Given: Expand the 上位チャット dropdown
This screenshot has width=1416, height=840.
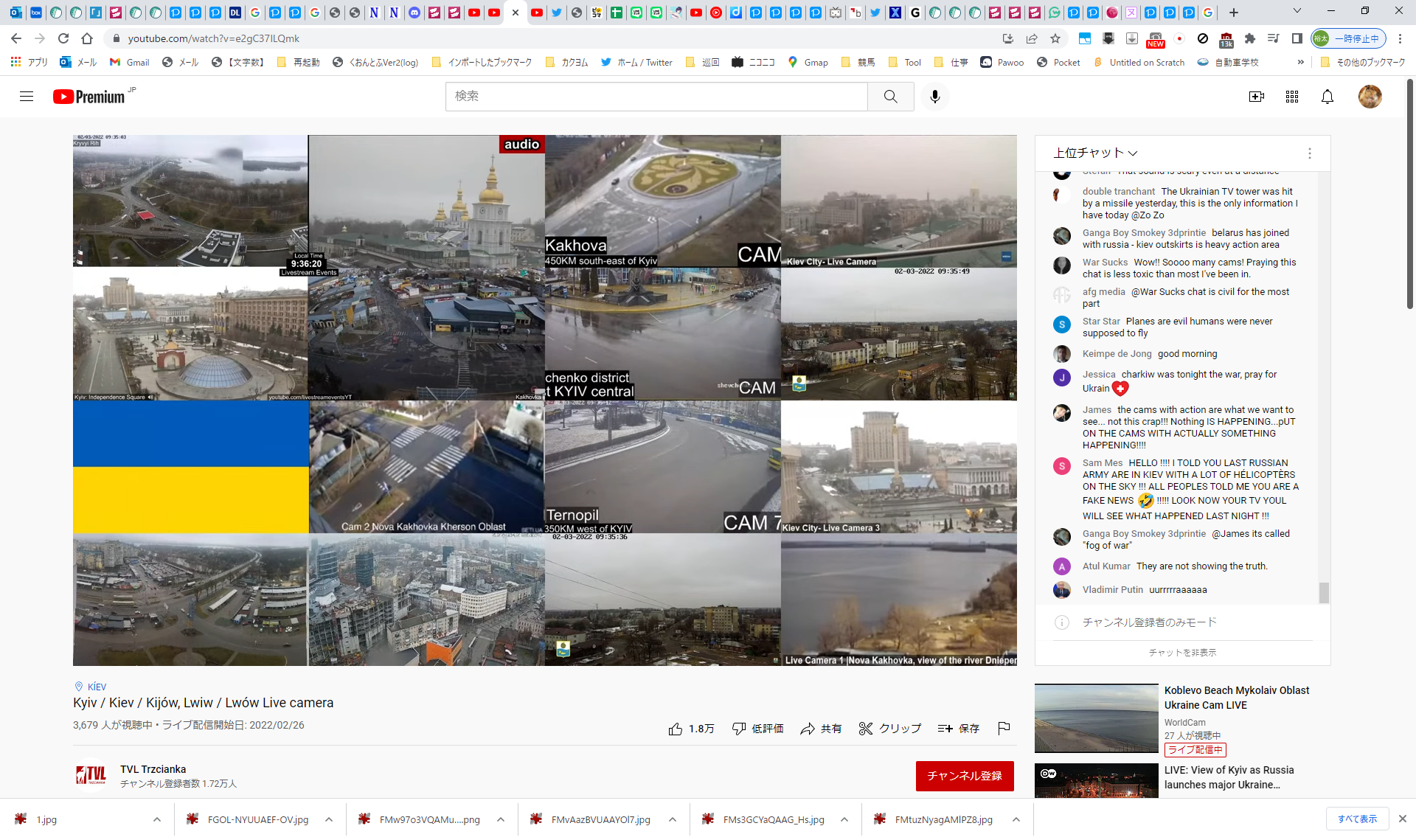Looking at the screenshot, I should point(1095,153).
